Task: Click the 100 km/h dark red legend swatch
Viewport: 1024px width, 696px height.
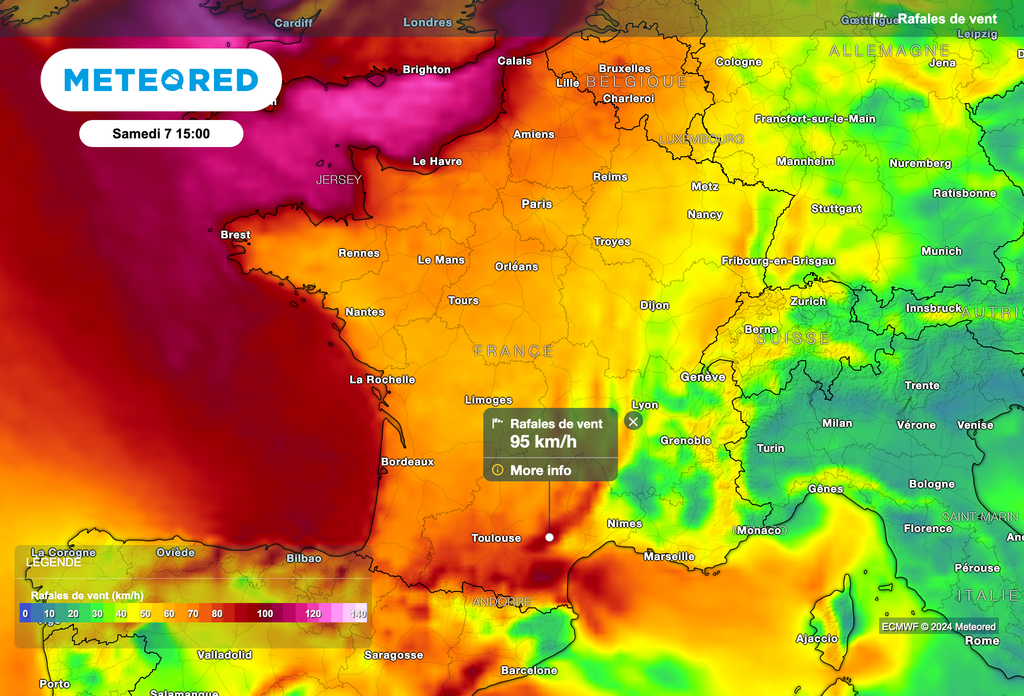Action: pos(264,614)
